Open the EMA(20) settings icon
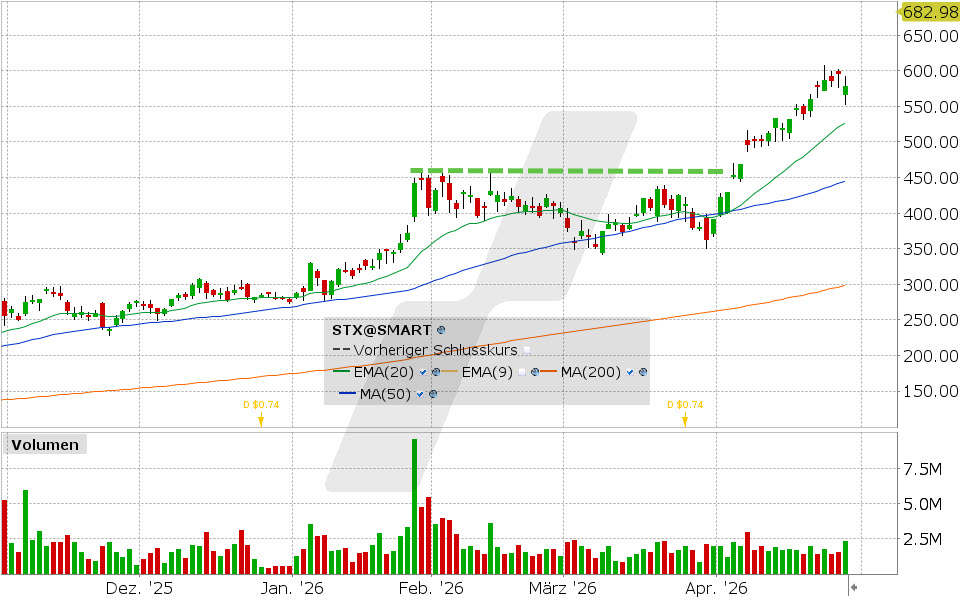The image size is (960, 600). [x=436, y=372]
